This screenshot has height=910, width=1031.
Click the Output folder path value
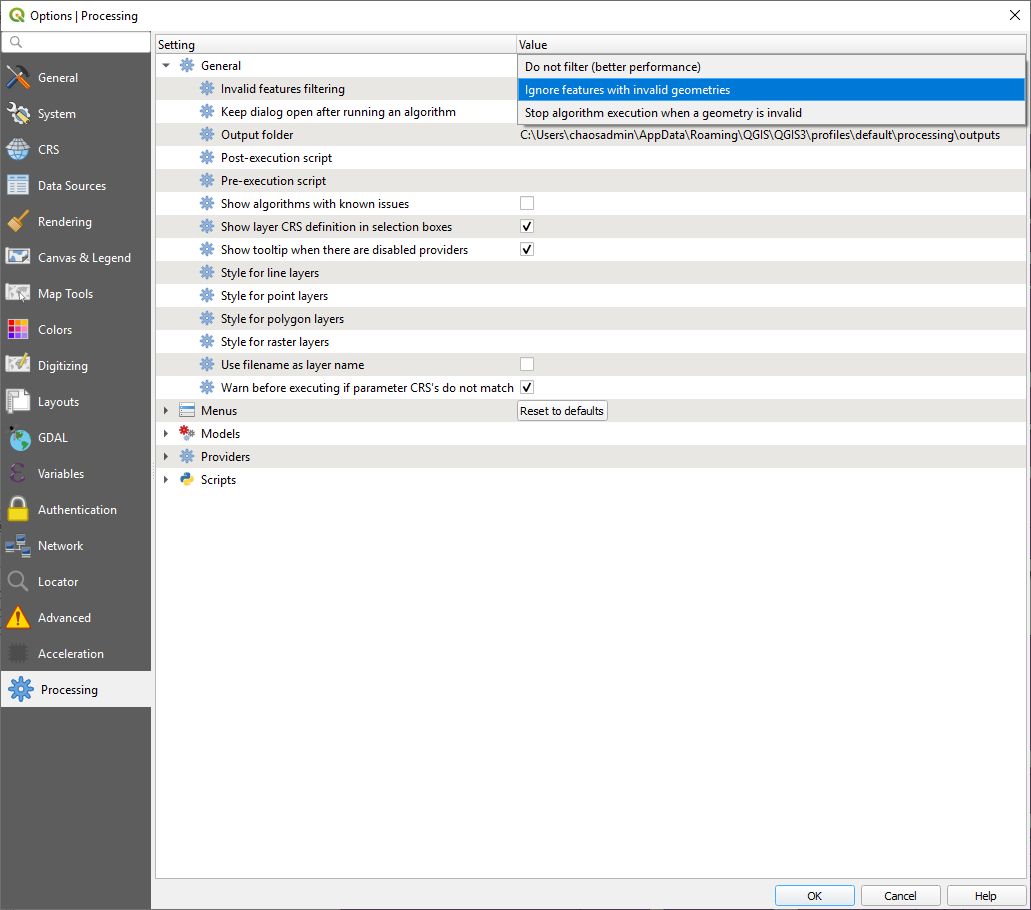(x=760, y=135)
